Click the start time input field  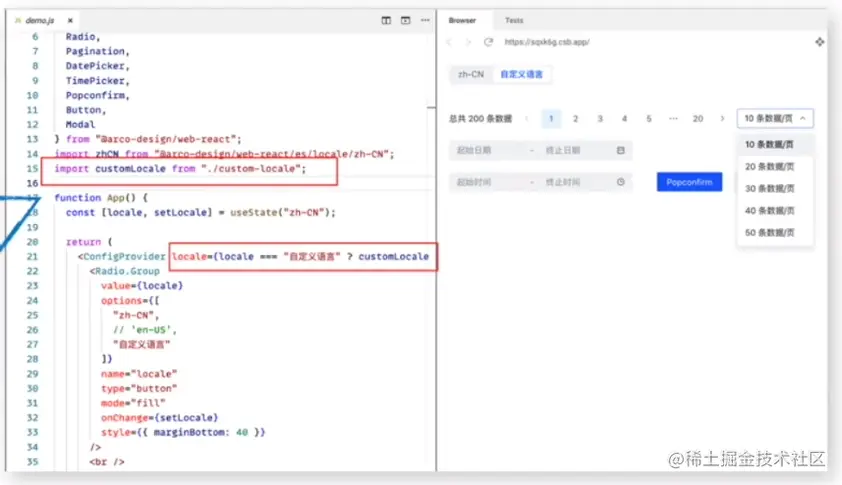pos(489,182)
